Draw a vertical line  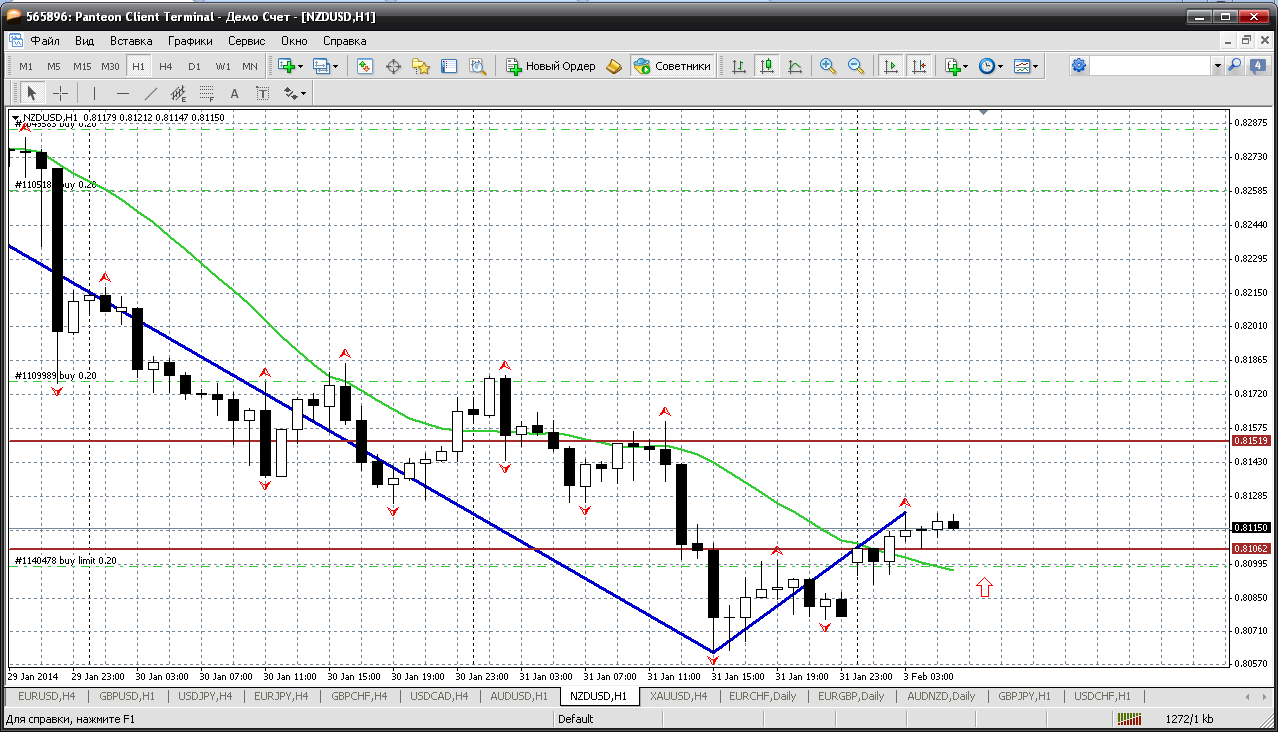(x=94, y=93)
